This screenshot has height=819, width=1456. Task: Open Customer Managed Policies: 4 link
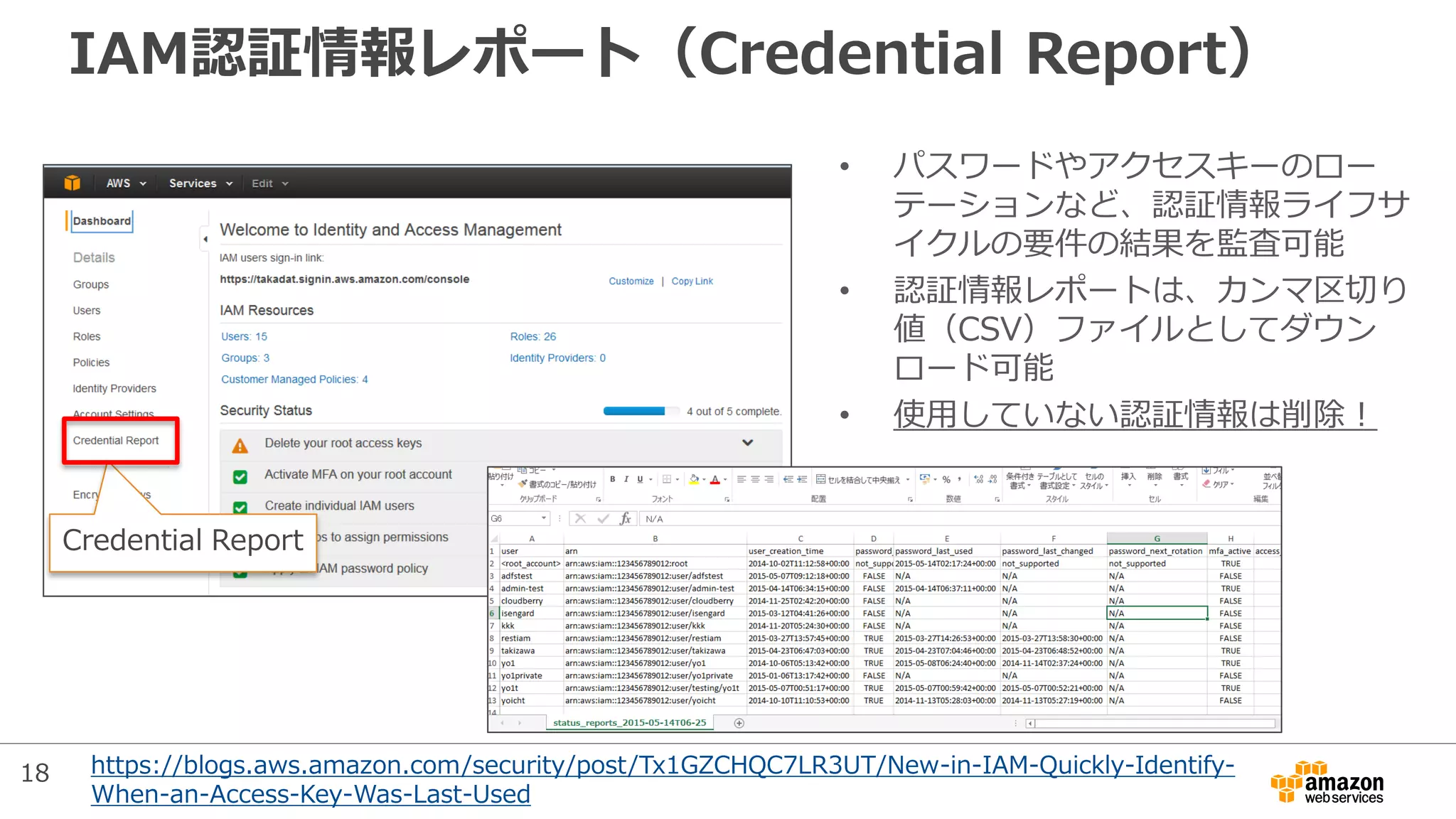pos(294,380)
